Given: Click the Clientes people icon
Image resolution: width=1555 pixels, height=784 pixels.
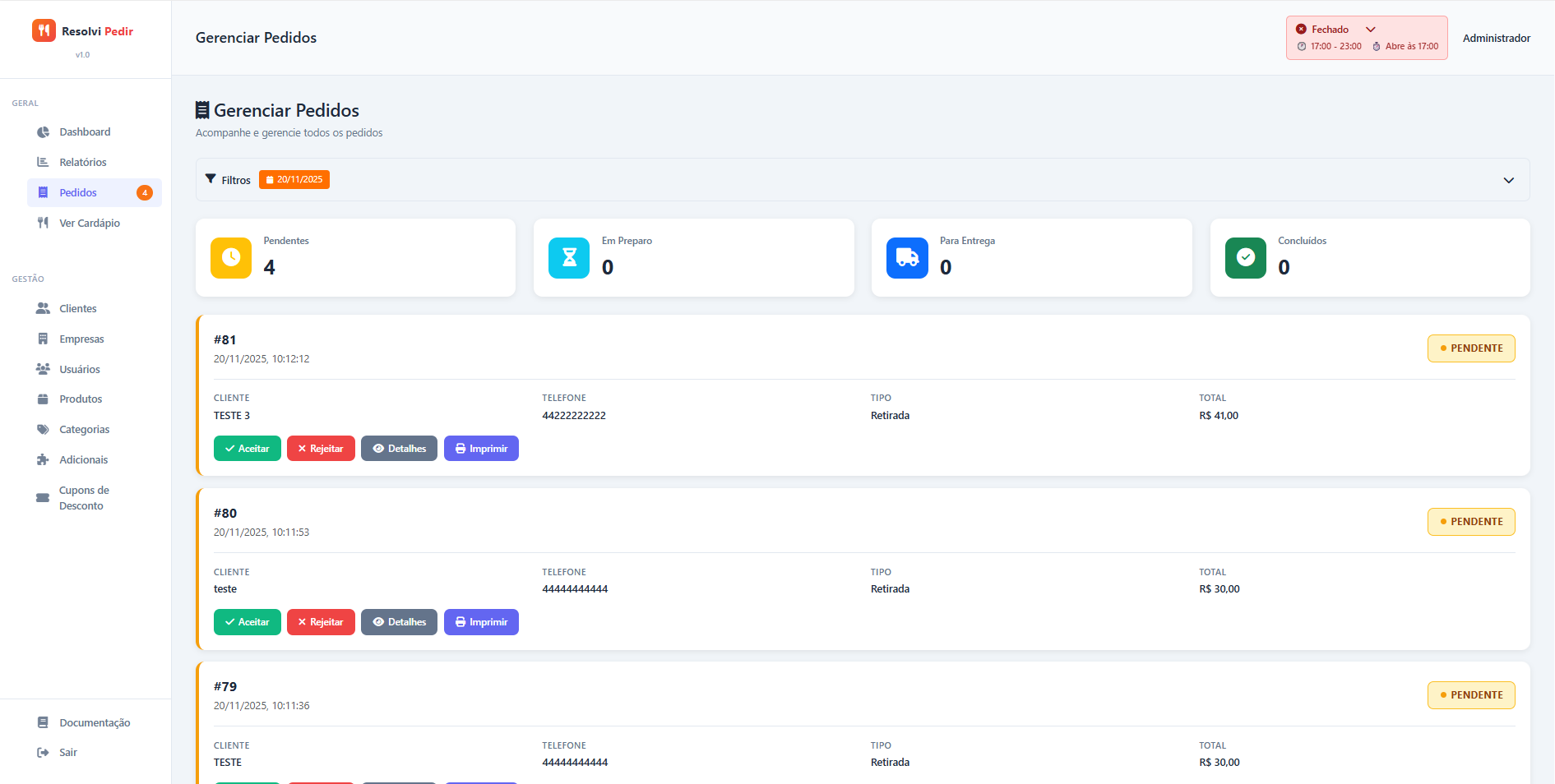Looking at the screenshot, I should (43, 308).
